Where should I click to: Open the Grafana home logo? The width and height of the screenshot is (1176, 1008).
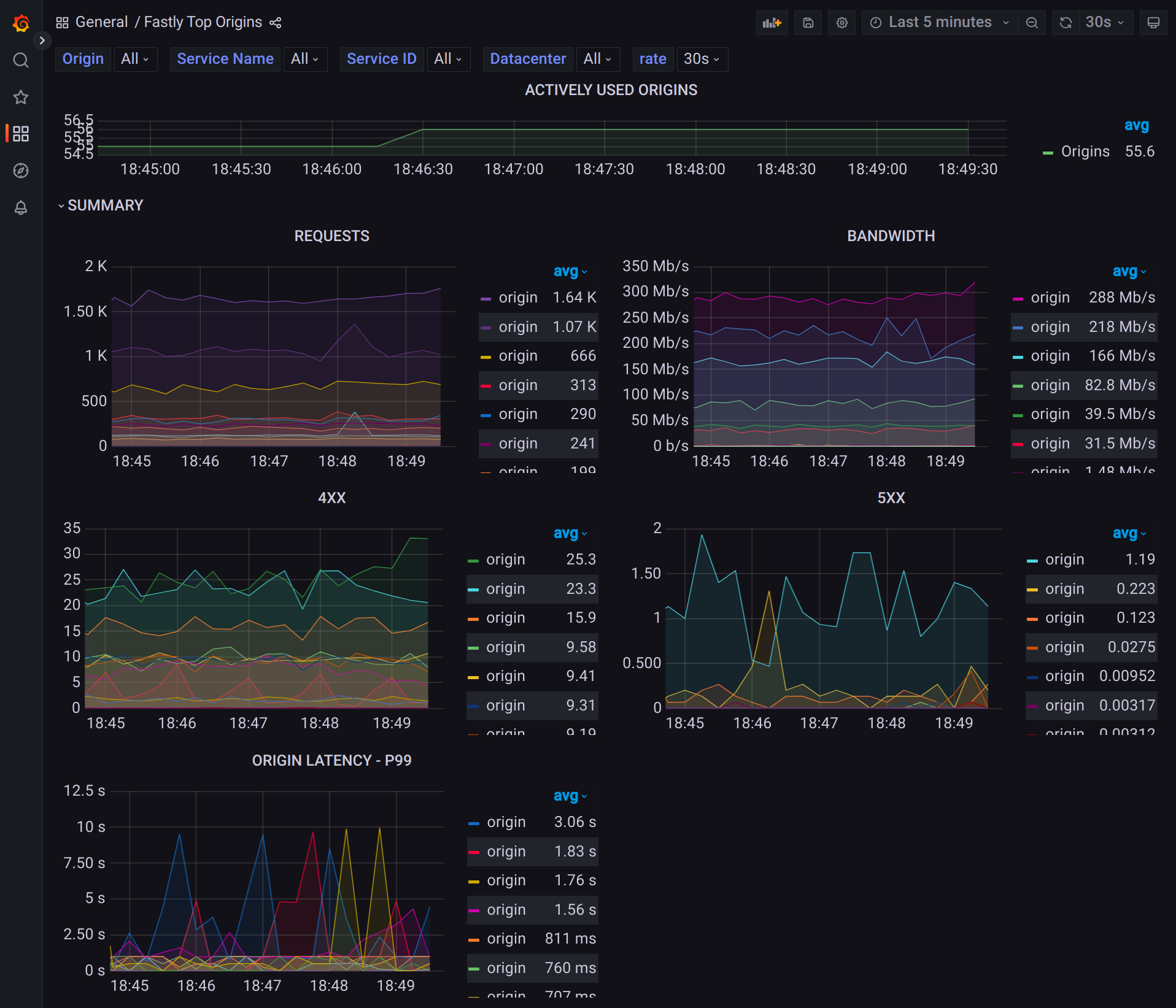coord(21,23)
